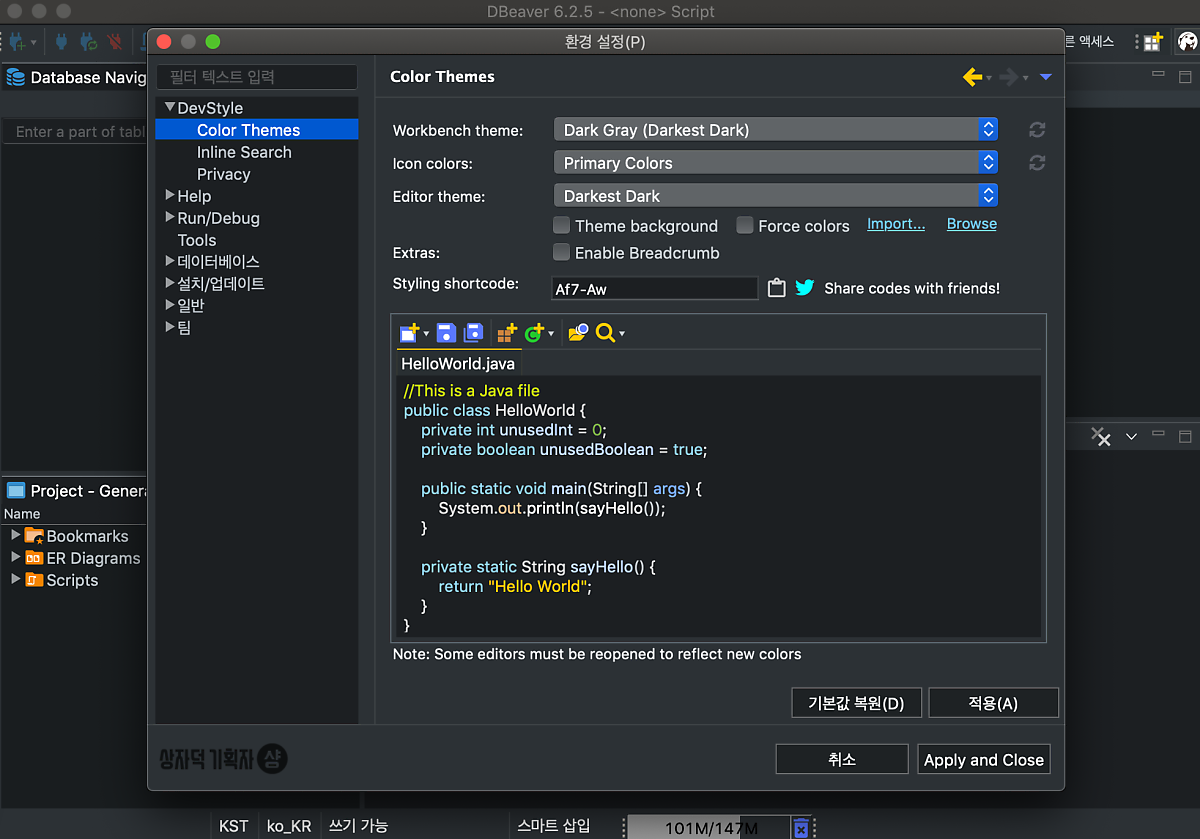Click the Save All icon in preview toolbar
This screenshot has width=1200, height=839.
[473, 333]
